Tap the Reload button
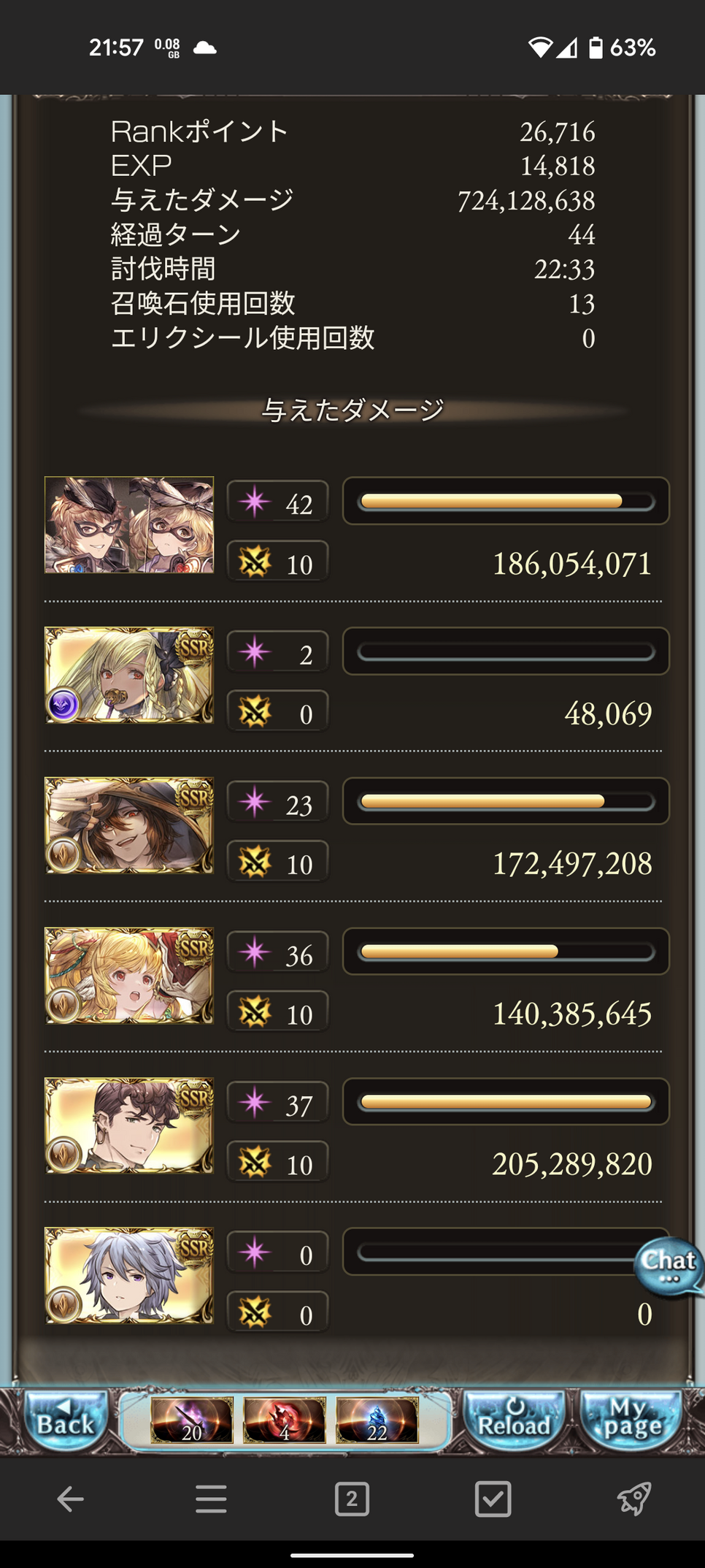Viewport: 705px width, 1568px height. pos(515,1419)
